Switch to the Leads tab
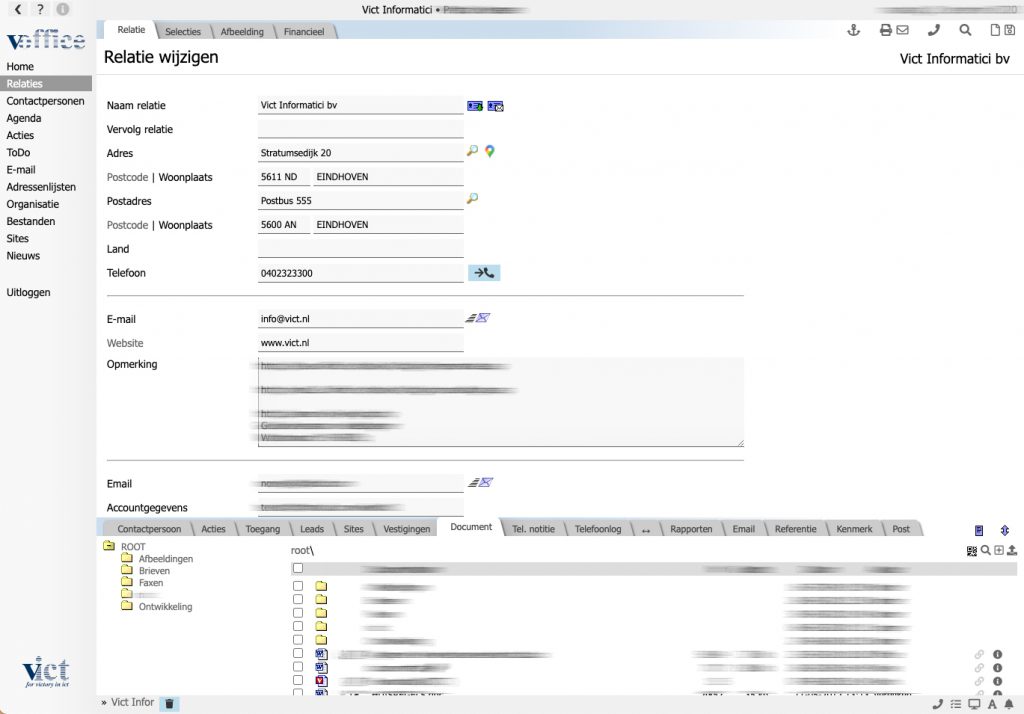 (x=312, y=529)
